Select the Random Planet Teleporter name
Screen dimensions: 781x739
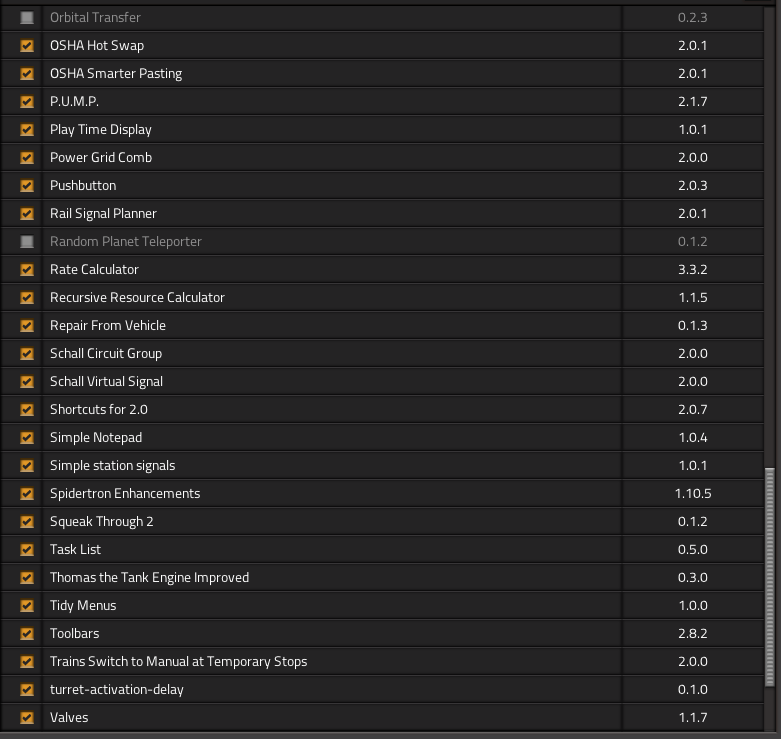126,242
